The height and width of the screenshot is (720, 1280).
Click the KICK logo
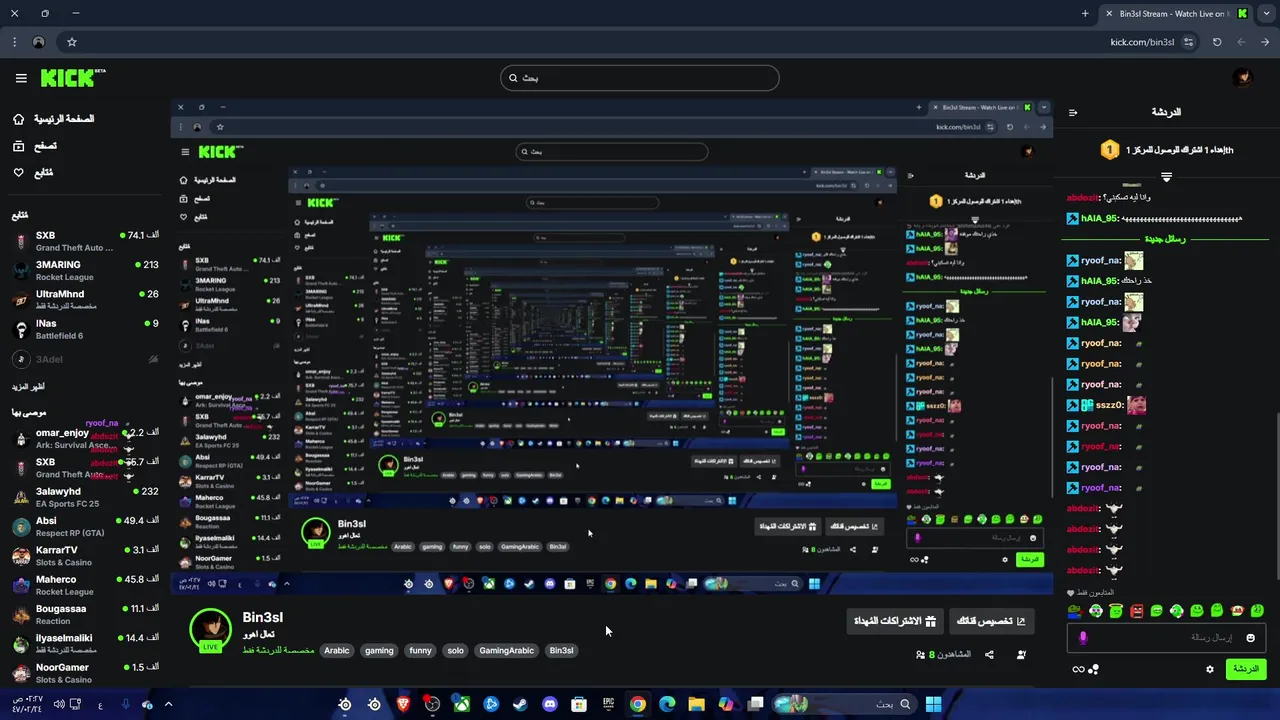(72, 77)
